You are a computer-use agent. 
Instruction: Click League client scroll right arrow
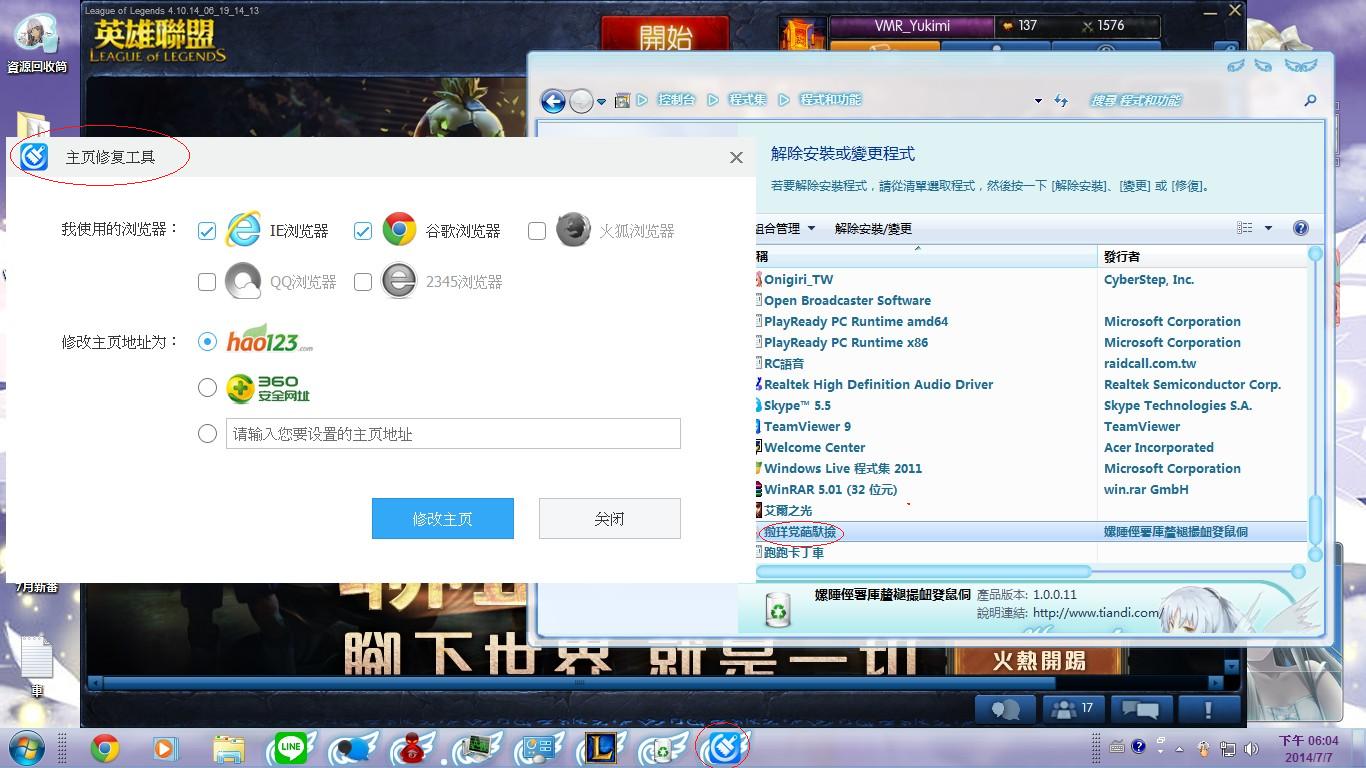(x=1217, y=684)
